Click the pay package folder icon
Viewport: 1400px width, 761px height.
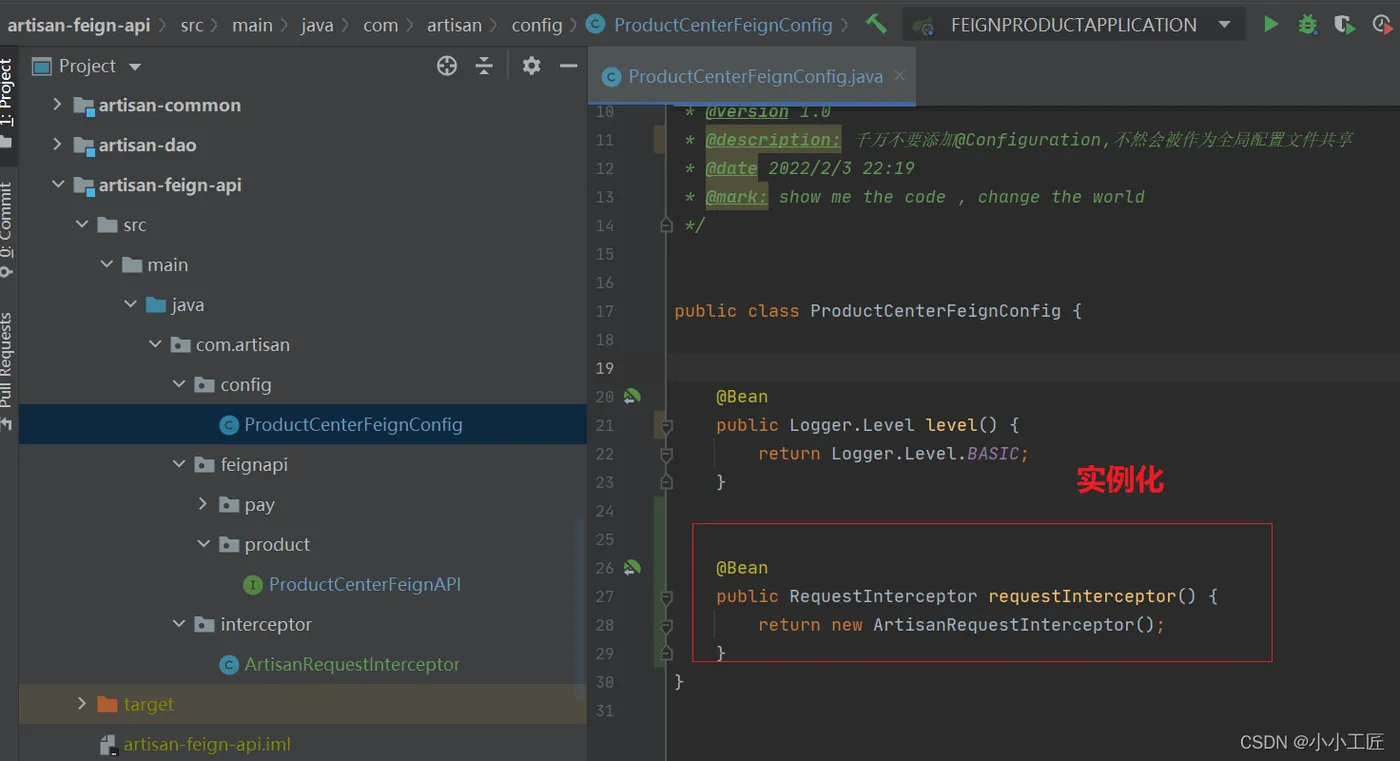(229, 505)
